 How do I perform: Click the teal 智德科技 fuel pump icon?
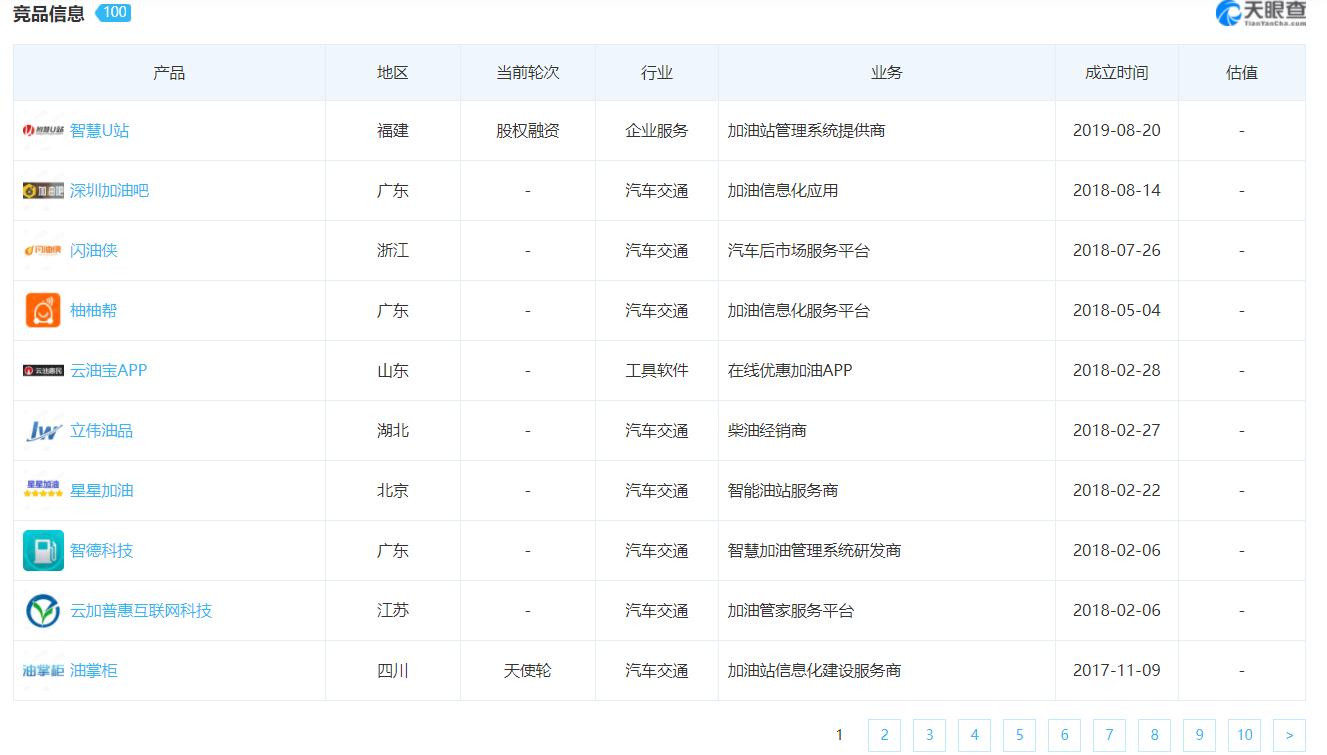[43, 551]
